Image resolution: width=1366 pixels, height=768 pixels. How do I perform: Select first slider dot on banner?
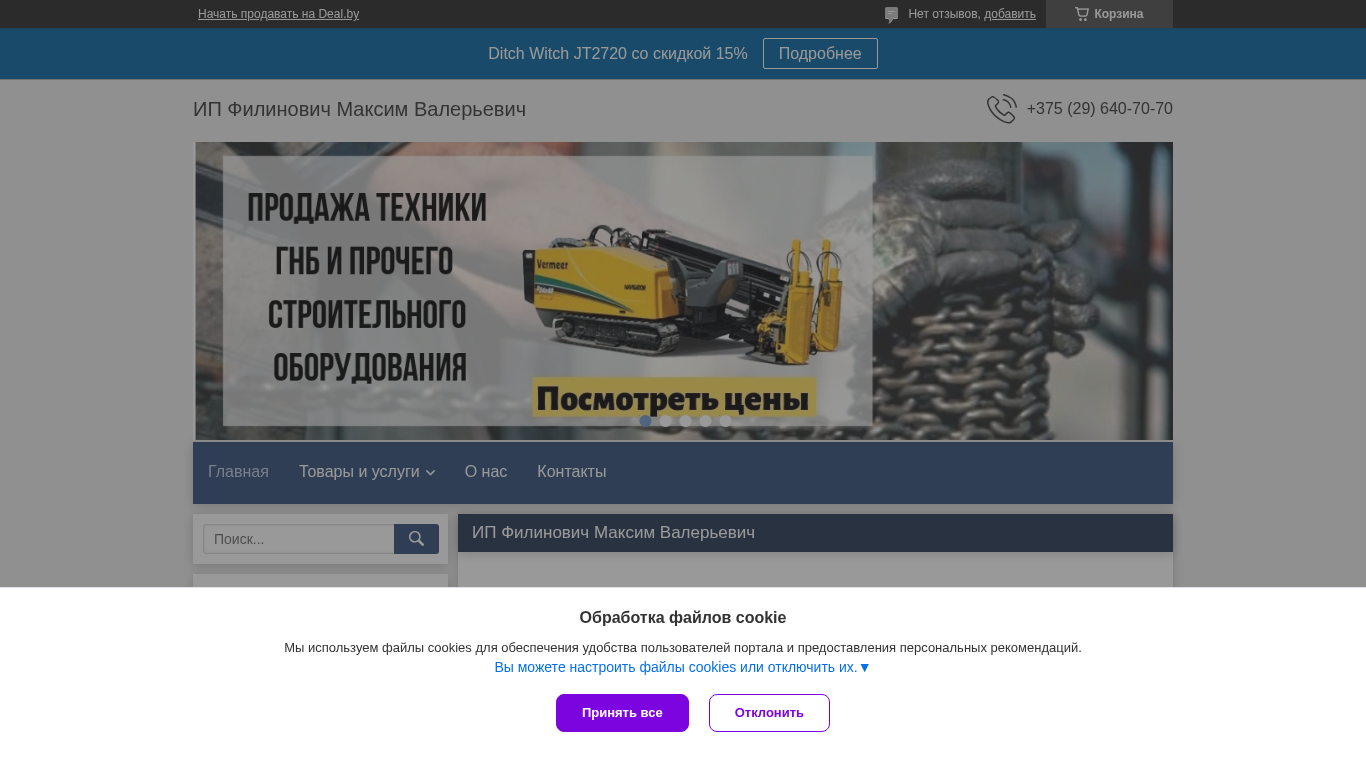pos(645,421)
